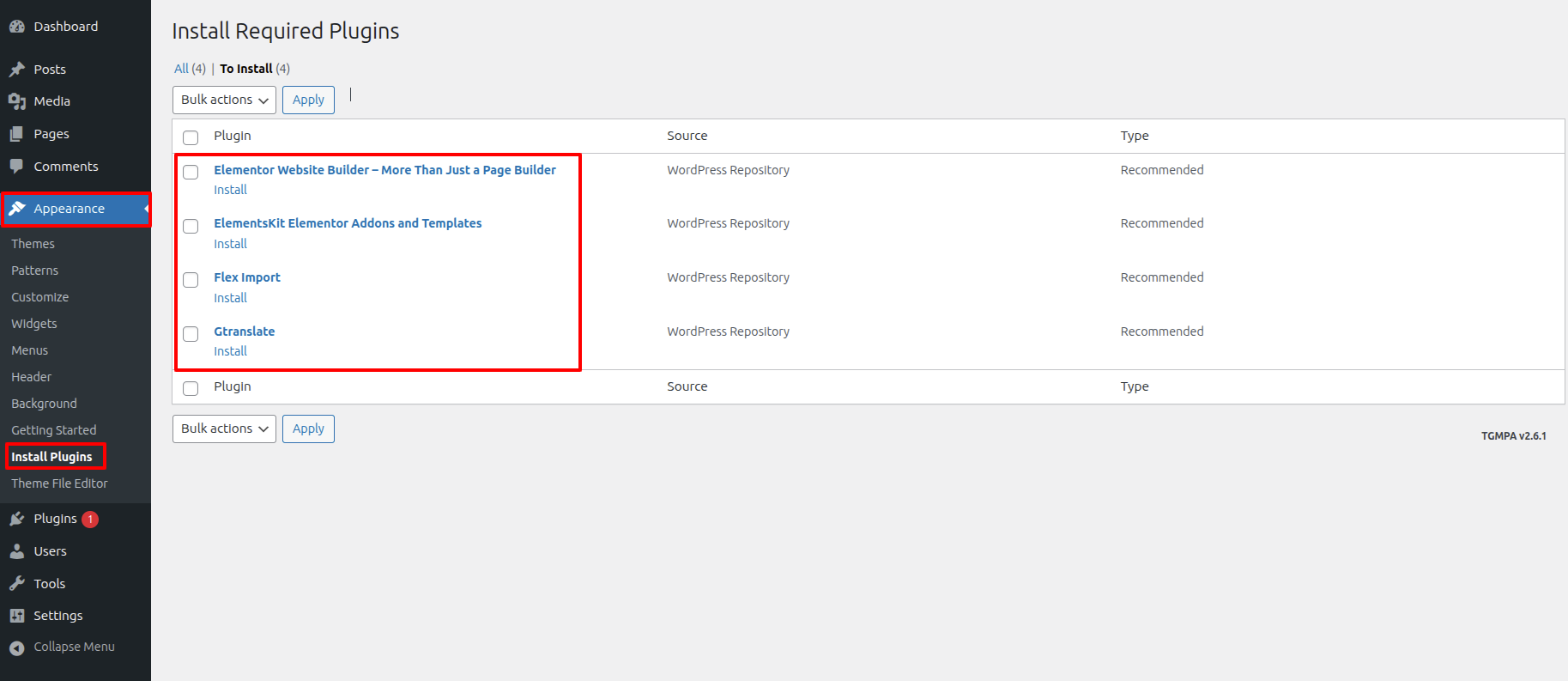Viewport: 1568px width, 681px height.
Task: Click the TGMPA v2.6.1 version text
Action: tap(1514, 436)
